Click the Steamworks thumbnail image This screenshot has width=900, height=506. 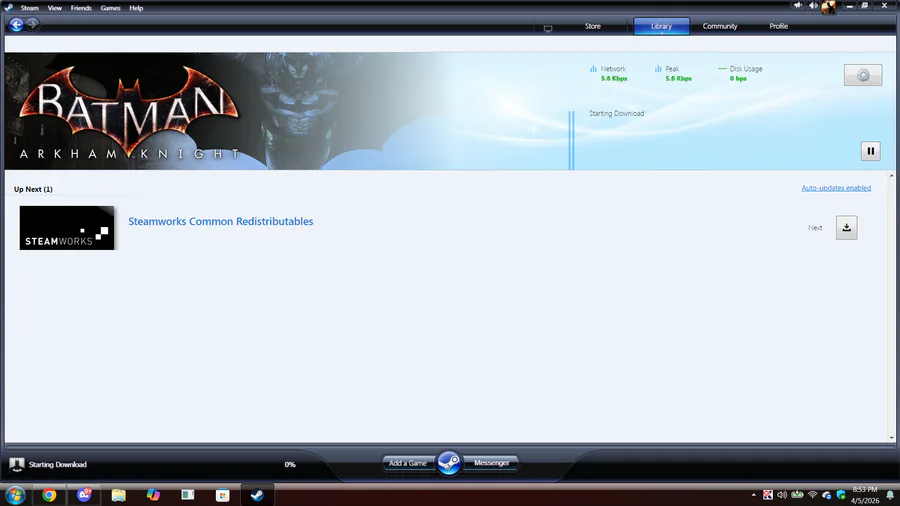point(67,228)
